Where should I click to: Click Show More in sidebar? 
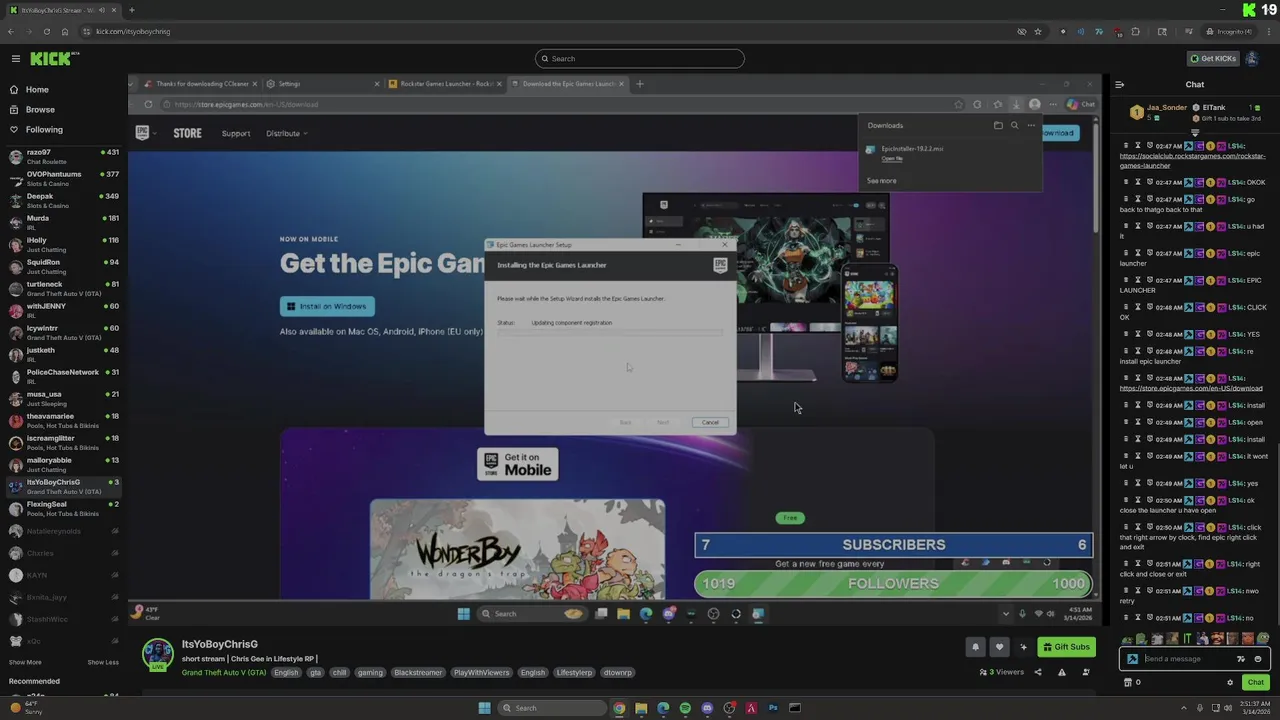coord(25,662)
